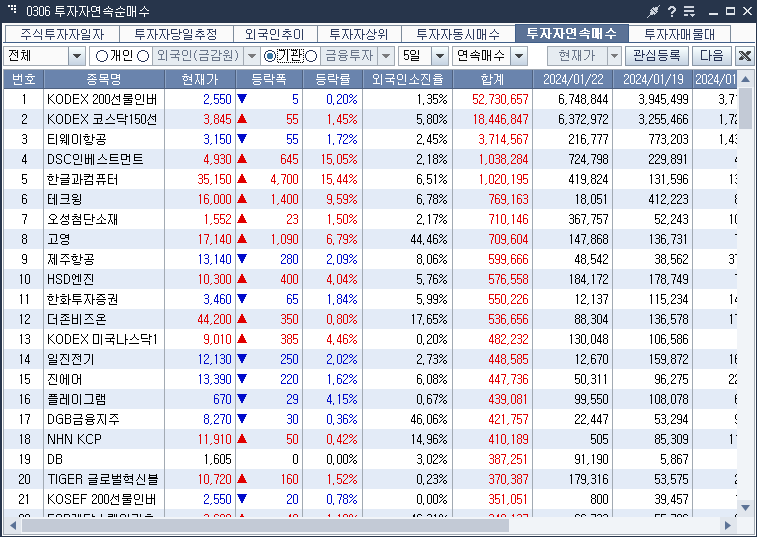757x537 pixels.
Task: Open the 전체 market dropdown
Action: pyautogui.click(x=77, y=56)
